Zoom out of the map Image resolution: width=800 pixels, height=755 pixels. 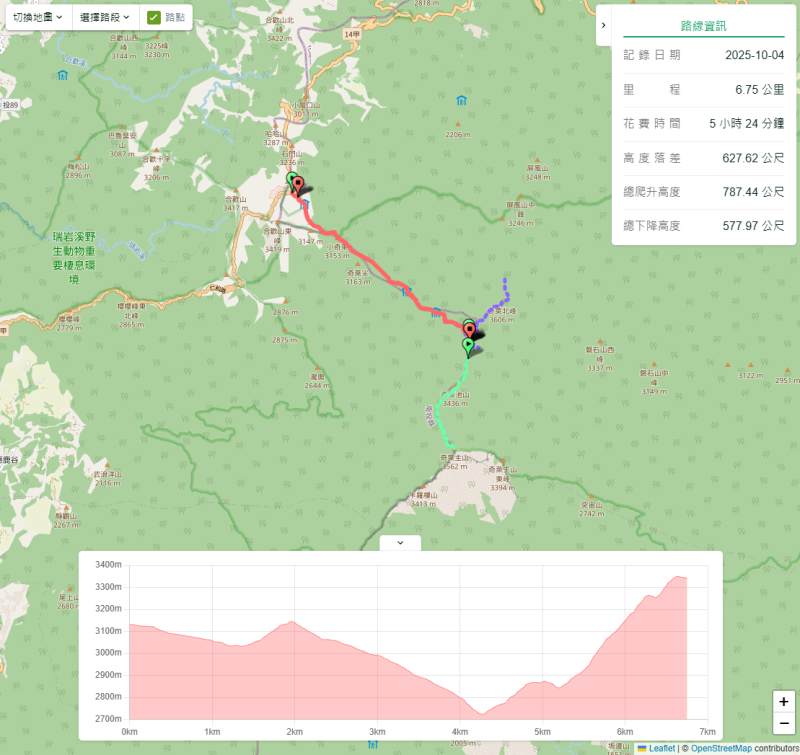(x=783, y=723)
